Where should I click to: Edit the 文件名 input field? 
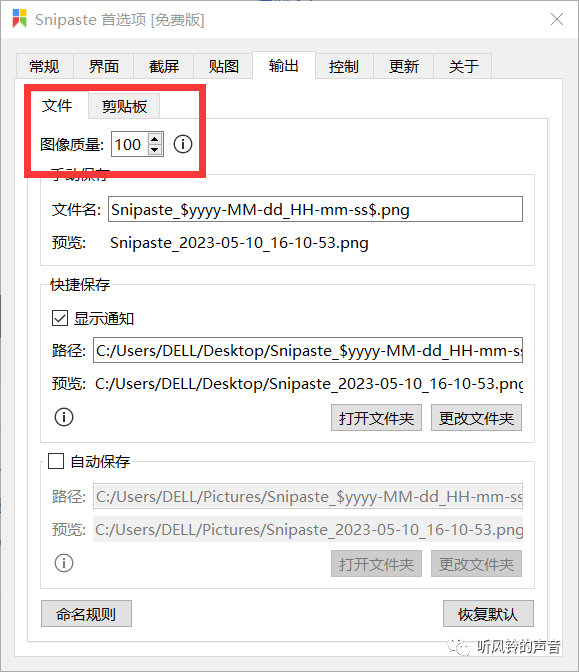pyautogui.click(x=315, y=209)
